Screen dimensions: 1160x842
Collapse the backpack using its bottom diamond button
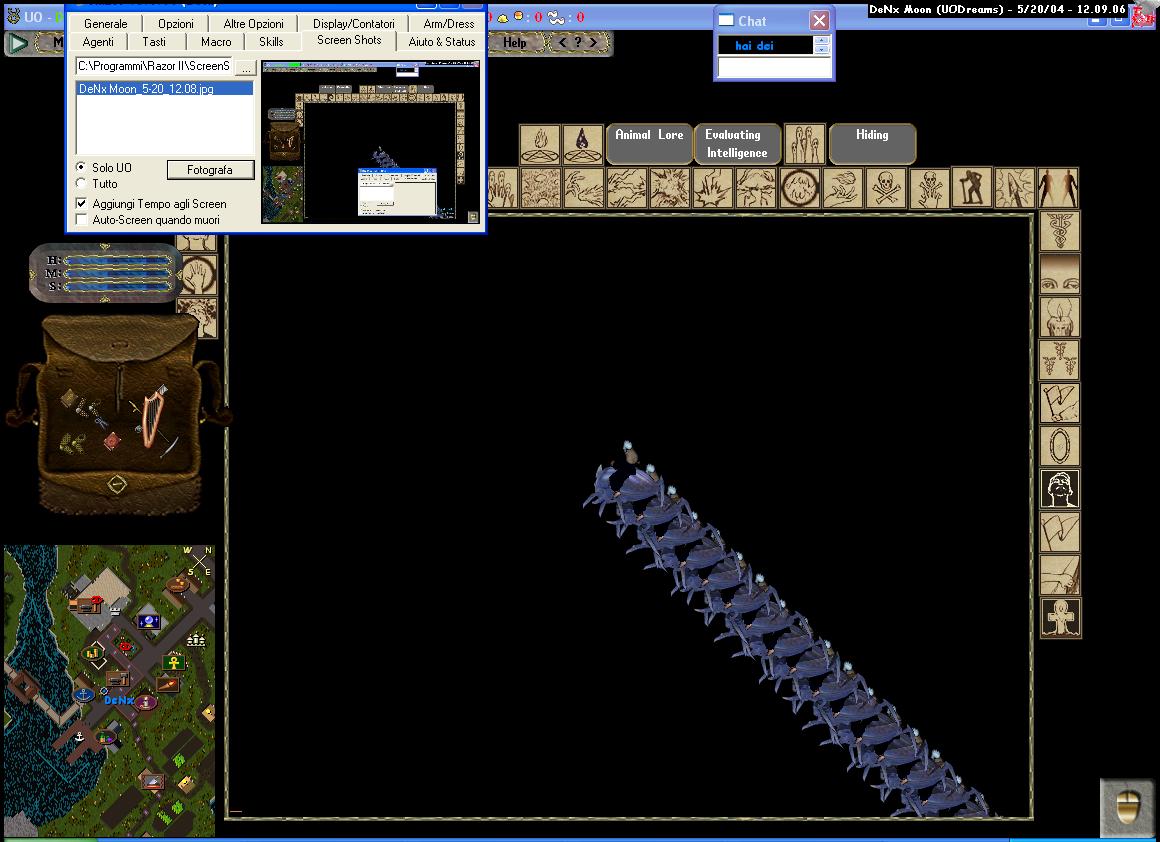pyautogui.click(x=117, y=485)
